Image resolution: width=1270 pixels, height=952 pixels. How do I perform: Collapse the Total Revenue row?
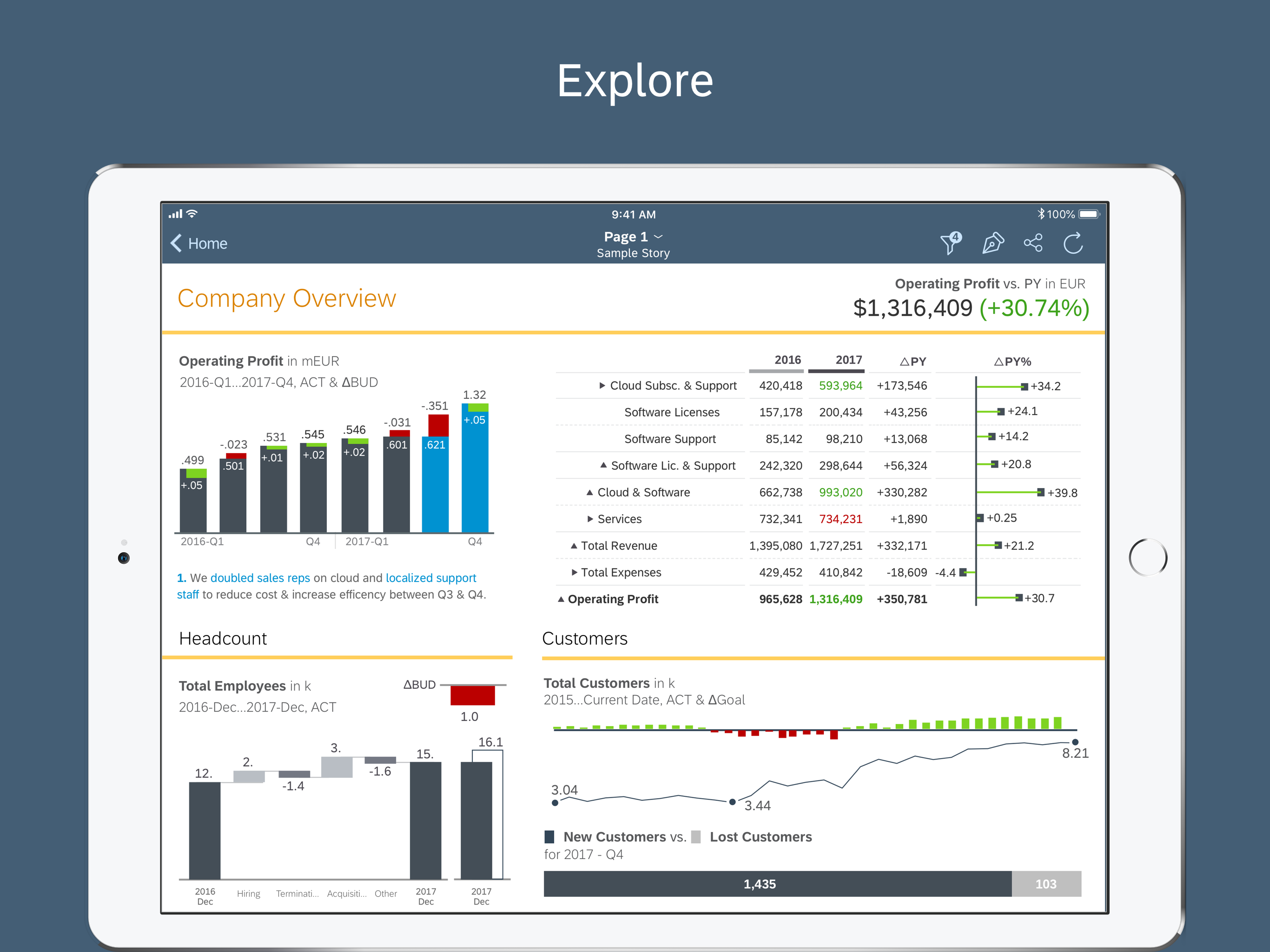[x=574, y=546]
